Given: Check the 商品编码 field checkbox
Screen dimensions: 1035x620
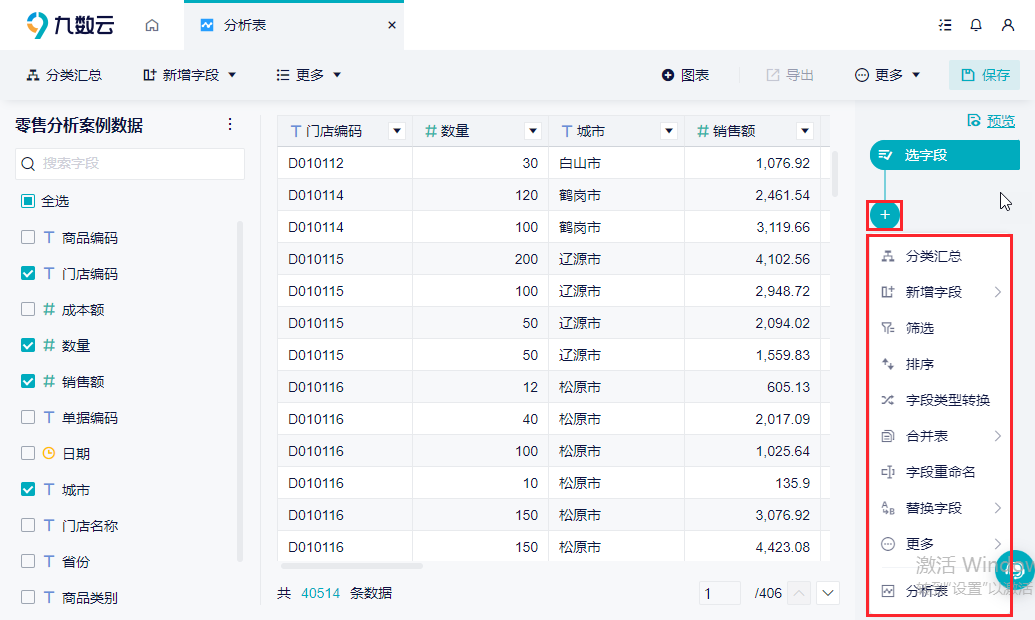Looking at the screenshot, I should 28,237.
